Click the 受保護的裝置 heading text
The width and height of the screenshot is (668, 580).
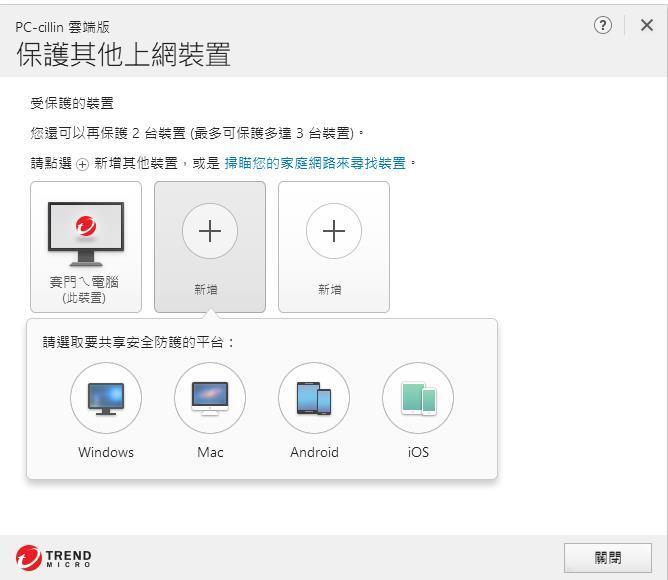pos(72,103)
